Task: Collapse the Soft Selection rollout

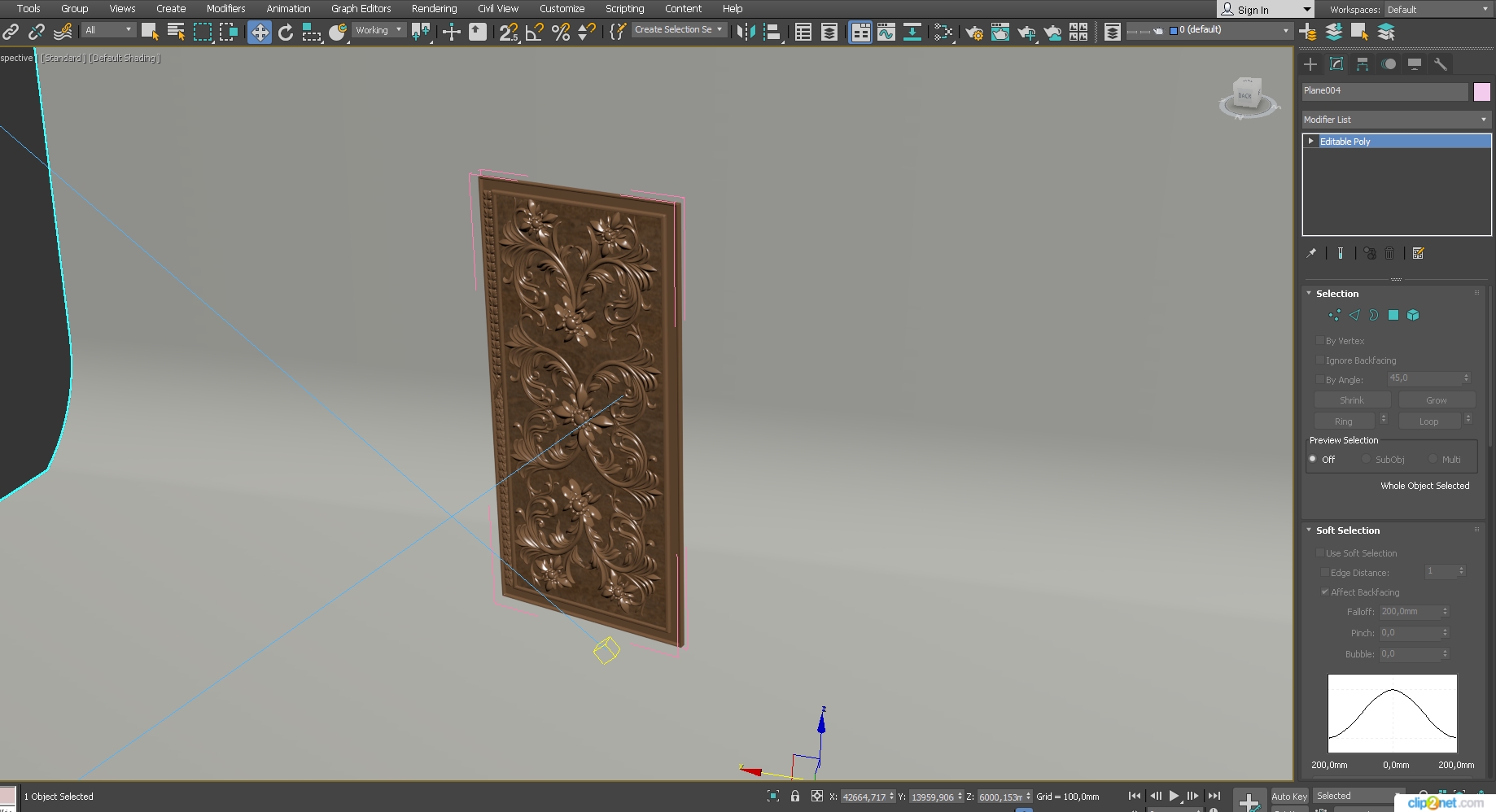Action: [x=1309, y=530]
